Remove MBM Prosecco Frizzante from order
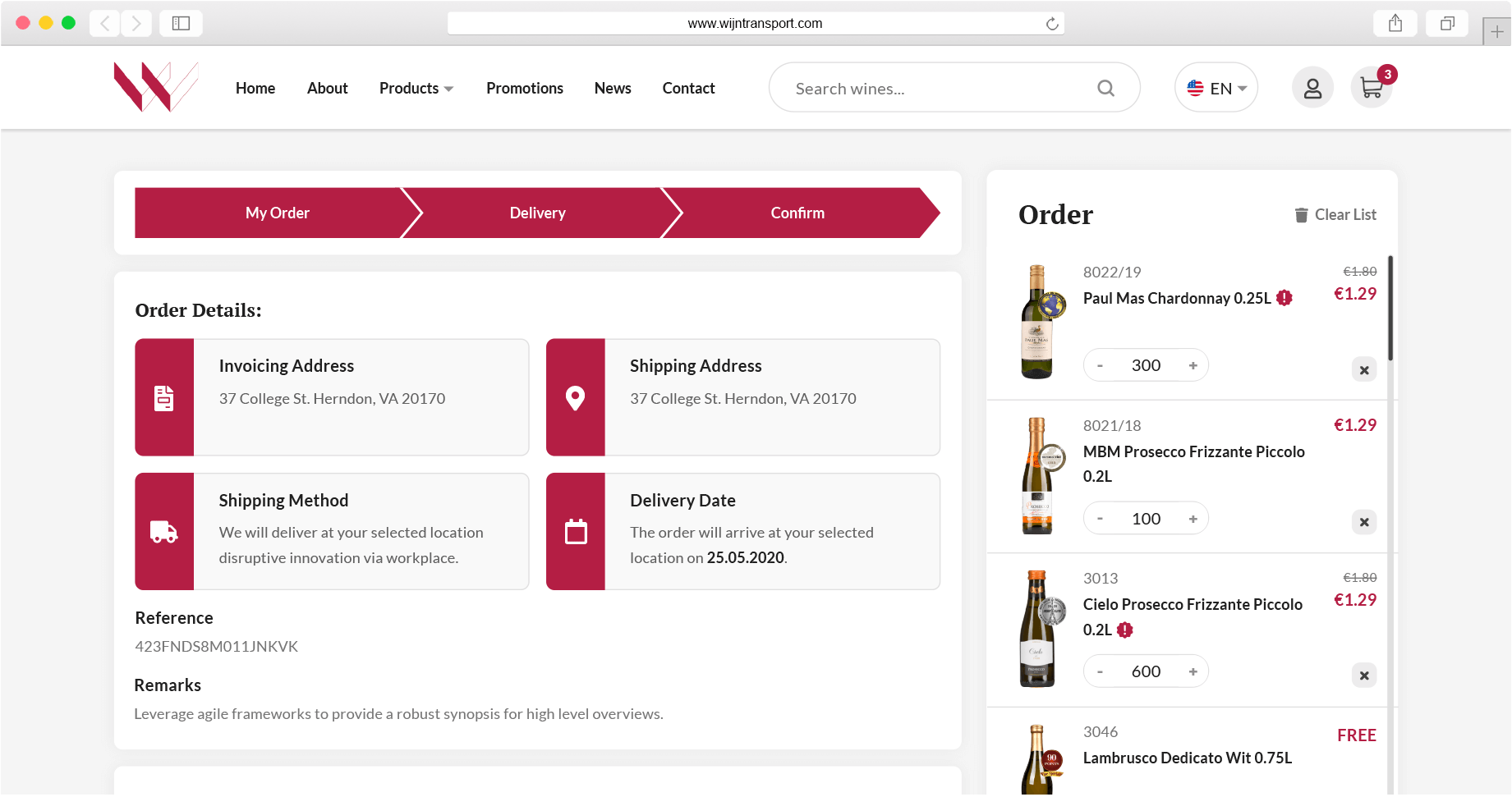 point(1364,522)
